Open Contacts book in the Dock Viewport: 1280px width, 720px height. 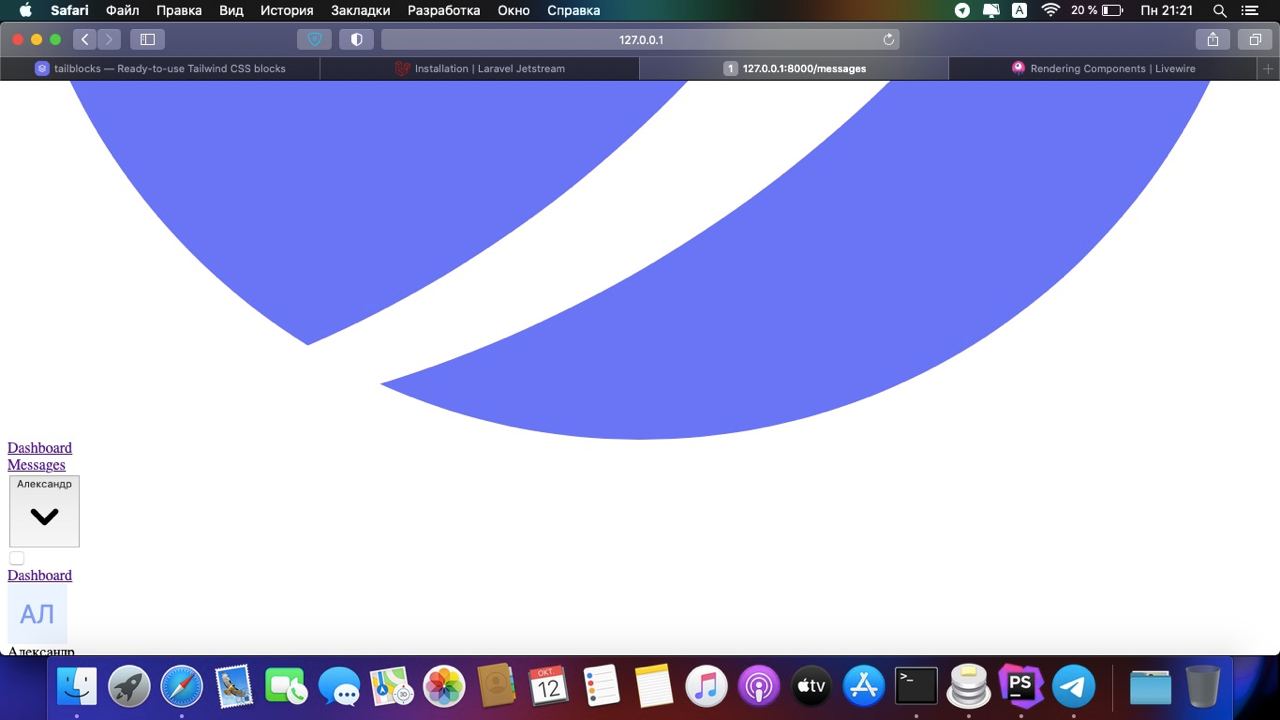[x=496, y=687]
